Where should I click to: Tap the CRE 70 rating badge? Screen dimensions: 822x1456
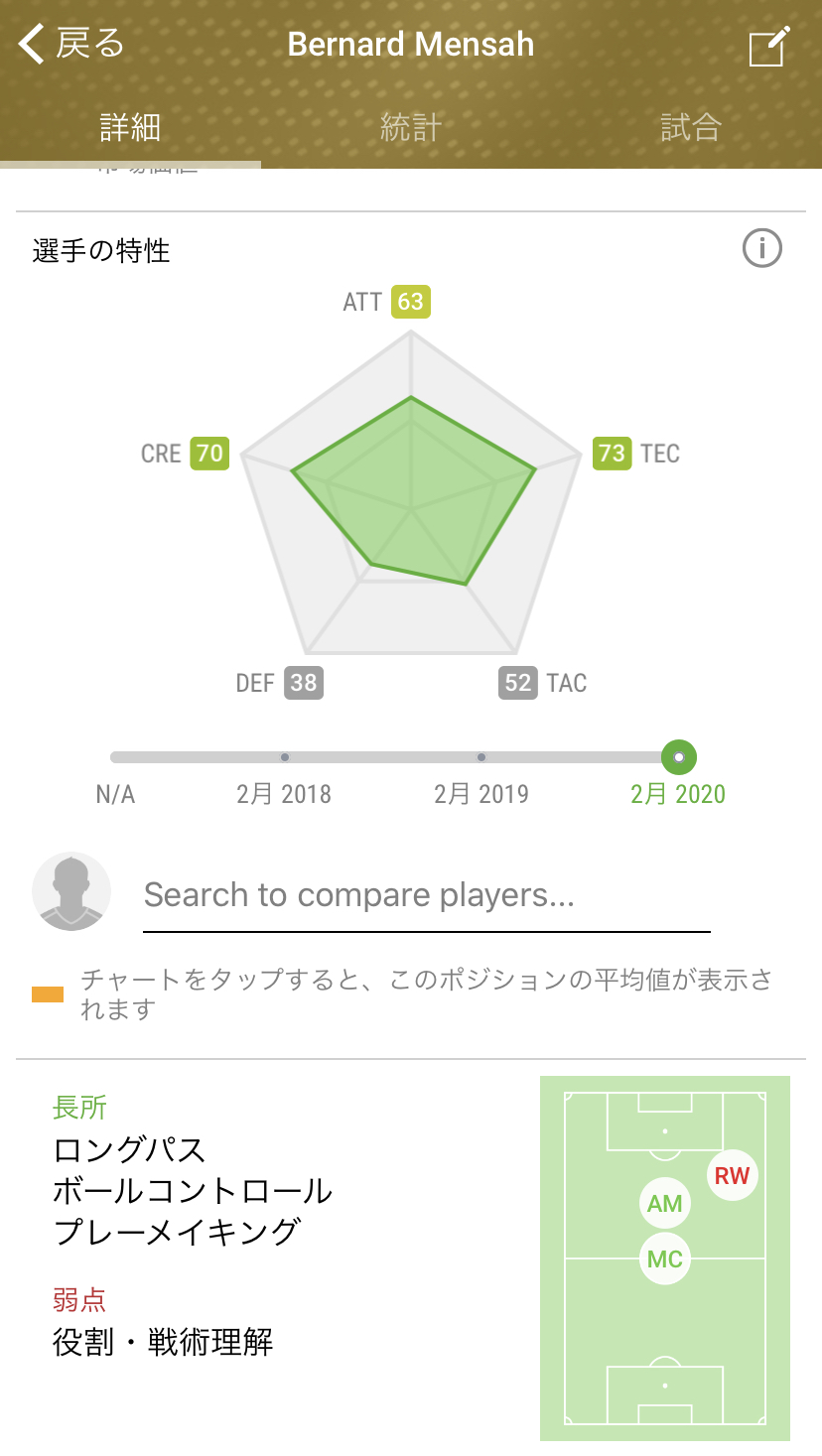click(x=209, y=454)
